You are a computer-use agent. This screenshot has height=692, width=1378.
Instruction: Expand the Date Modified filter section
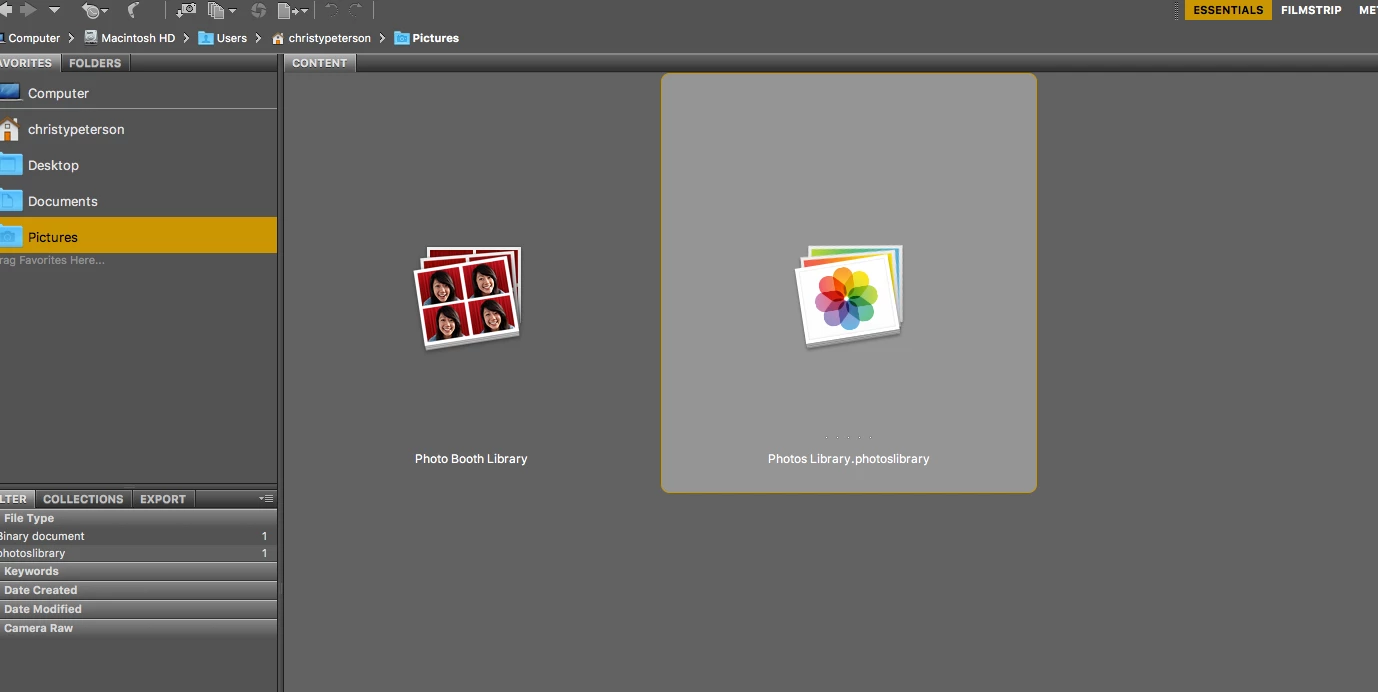[x=138, y=609]
